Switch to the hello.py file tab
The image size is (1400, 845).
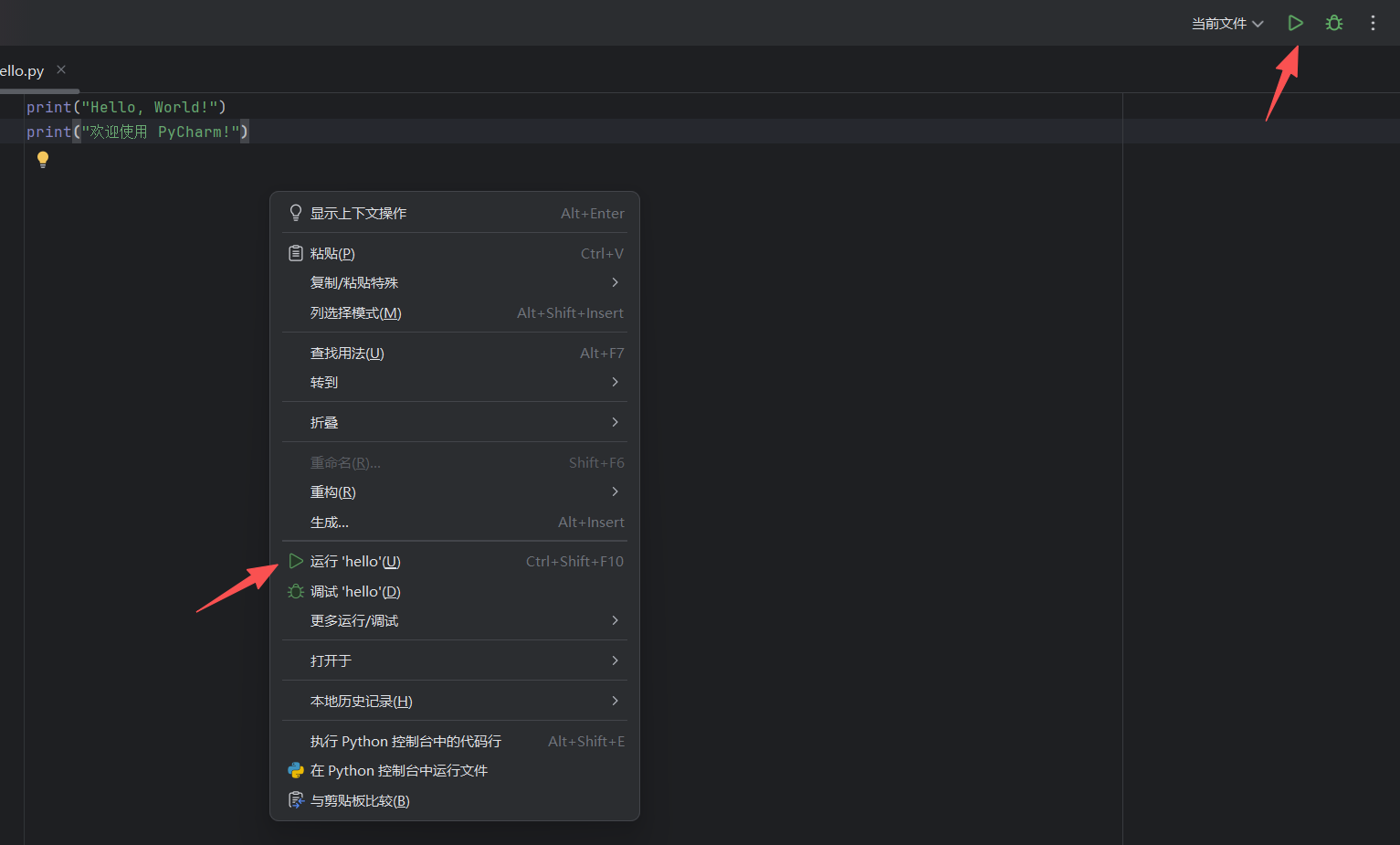click(x=22, y=70)
